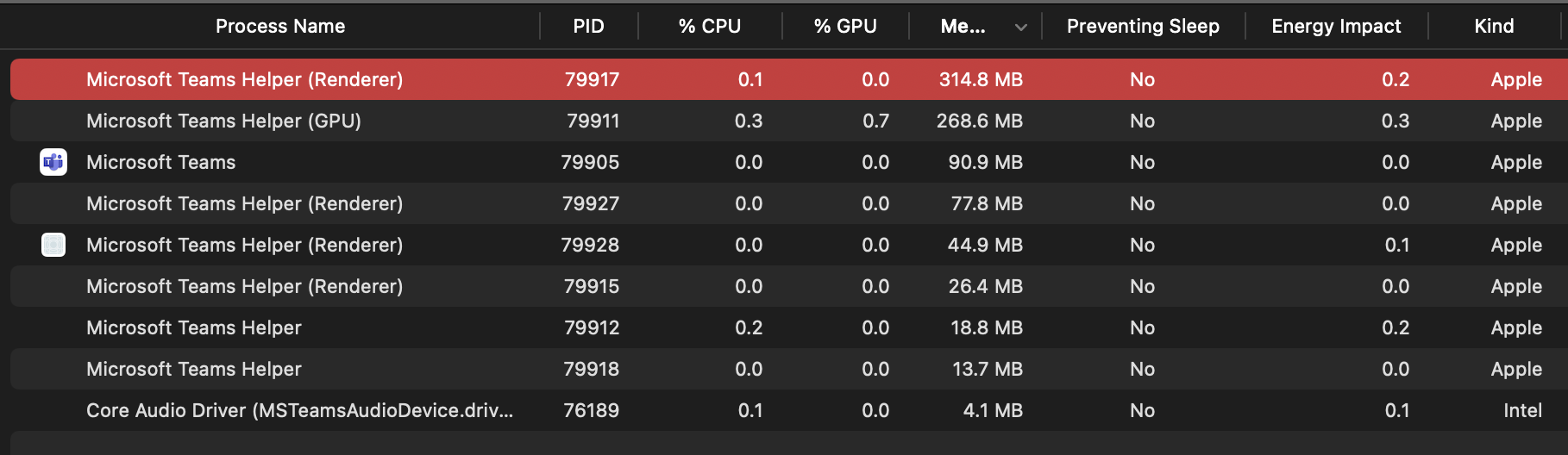
Task: Click the Memory column sort chevron
Action: pos(1021,27)
